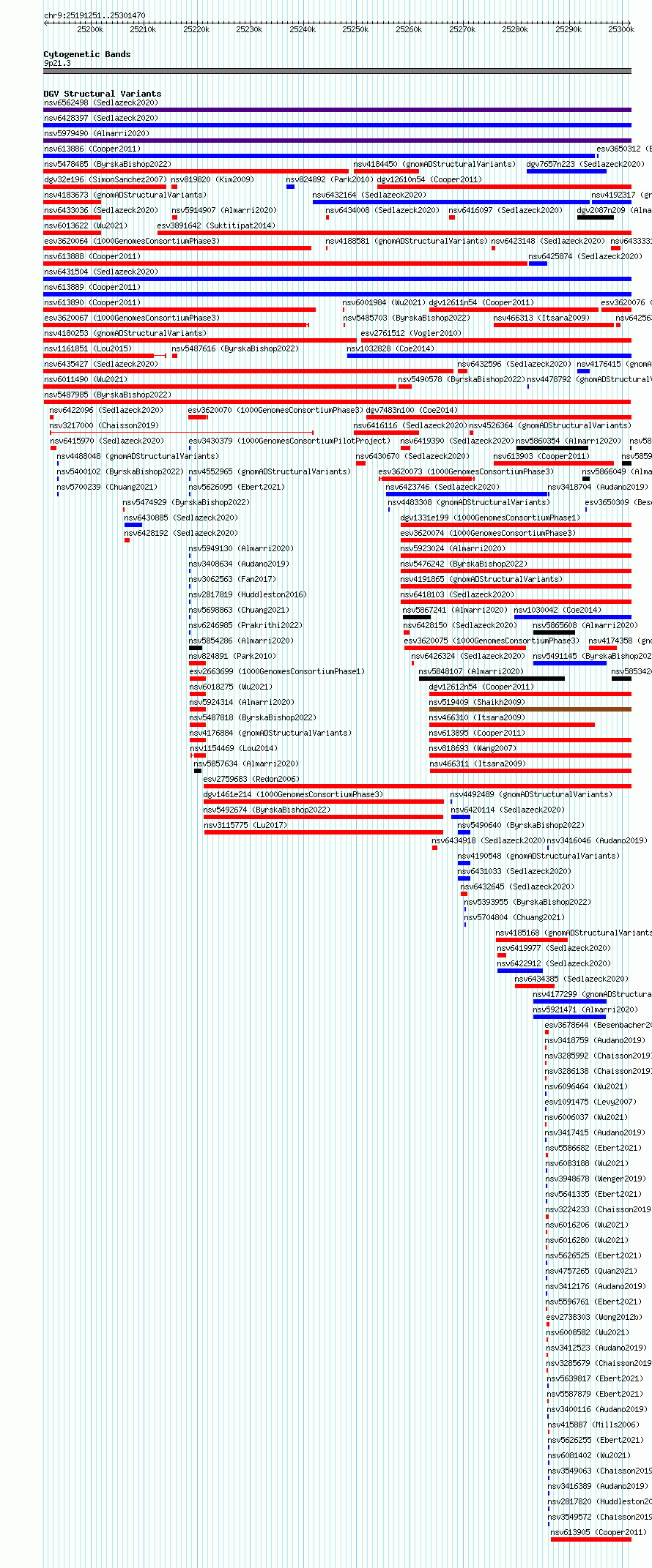This screenshot has height=1568, width=652.
Task: Open nsv3948678 (Wenger2019) variant
Action: (596, 1179)
